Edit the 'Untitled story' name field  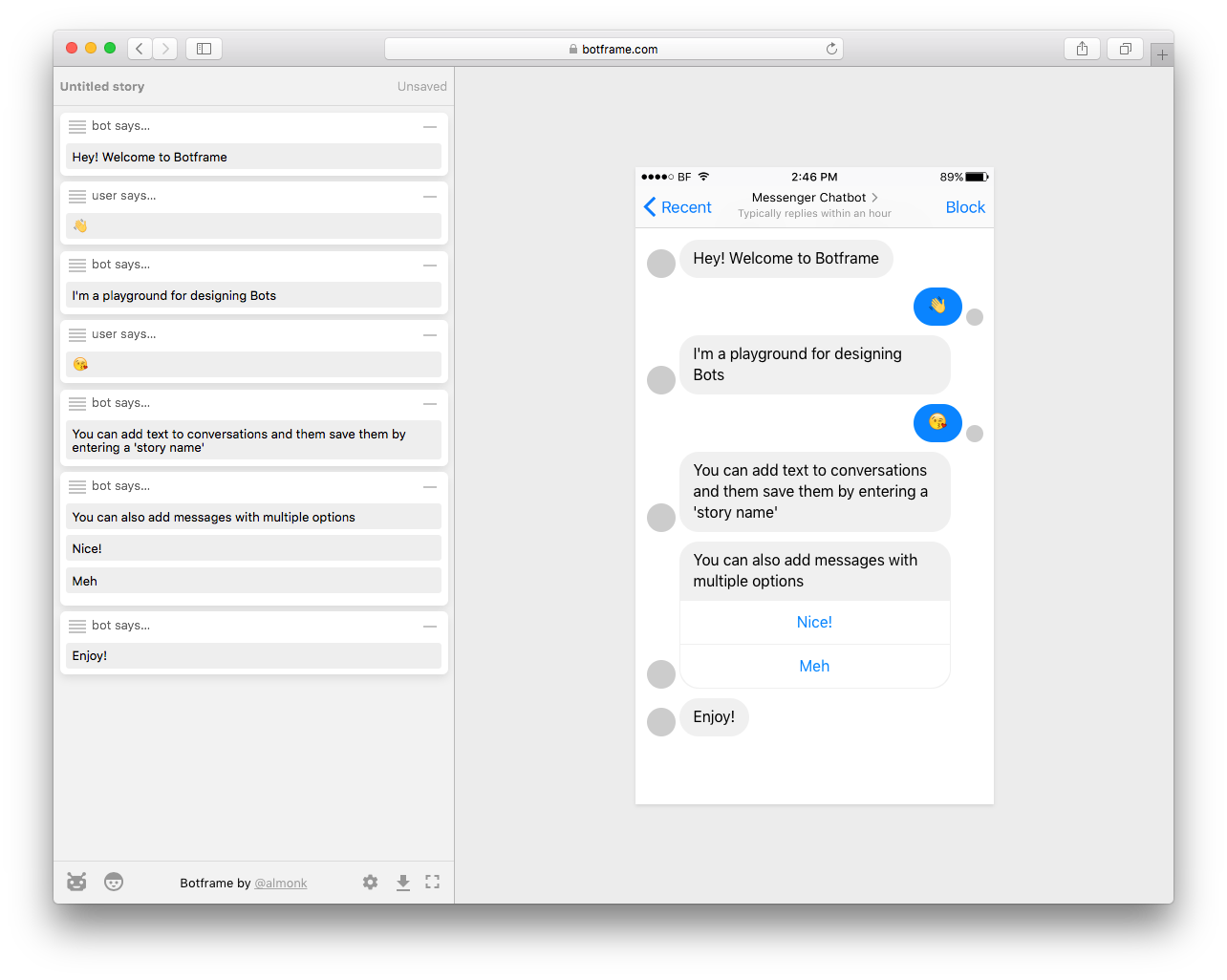coord(102,87)
